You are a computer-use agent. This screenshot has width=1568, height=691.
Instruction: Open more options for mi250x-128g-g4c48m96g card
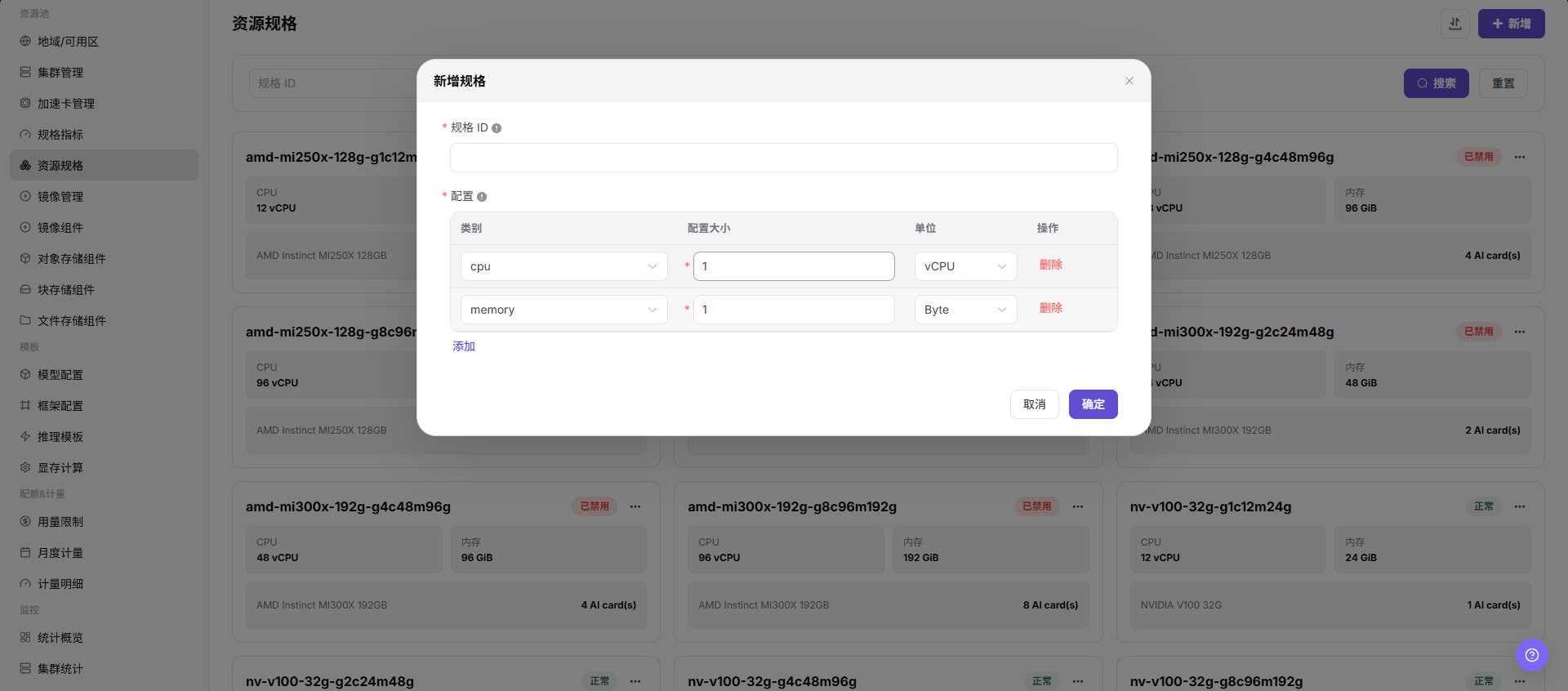tap(1520, 157)
